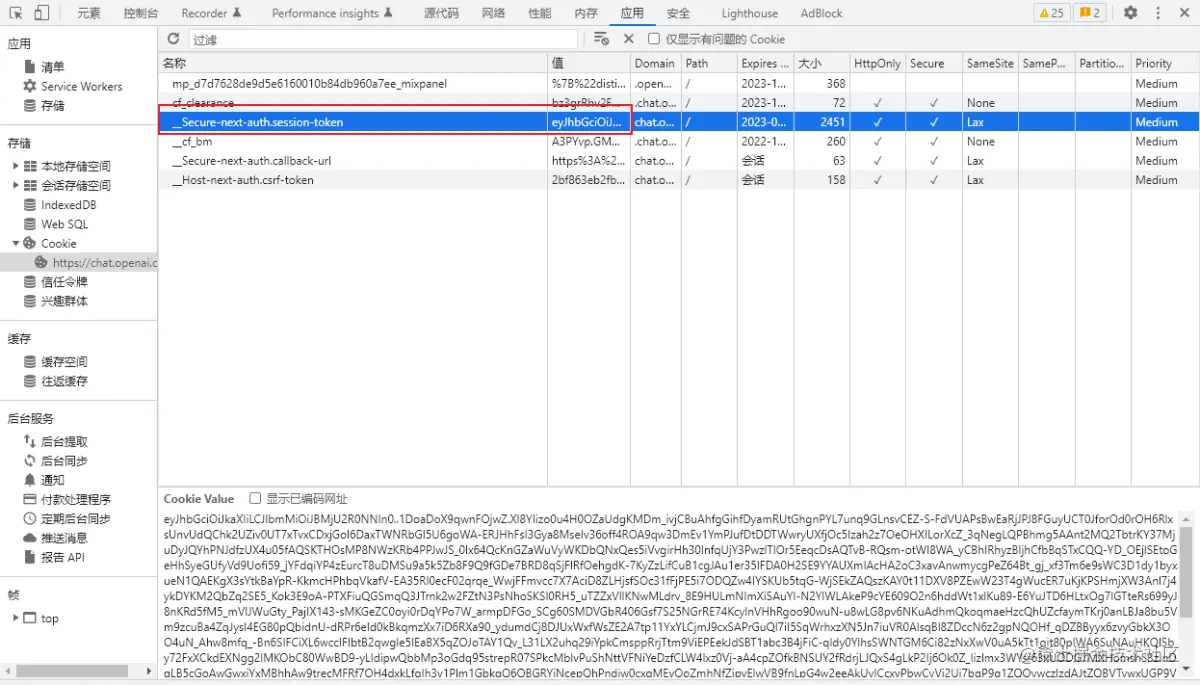Enable 仅显示有问题的 Cookie checkbox
Image resolution: width=1200 pixels, height=685 pixels.
654,39
